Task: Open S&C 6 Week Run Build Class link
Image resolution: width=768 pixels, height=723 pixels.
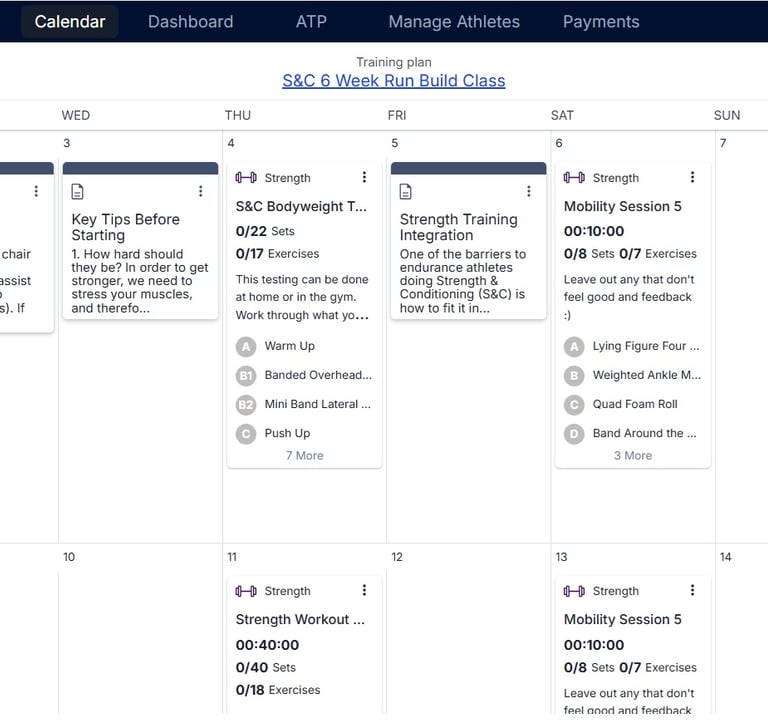Action: coord(393,81)
